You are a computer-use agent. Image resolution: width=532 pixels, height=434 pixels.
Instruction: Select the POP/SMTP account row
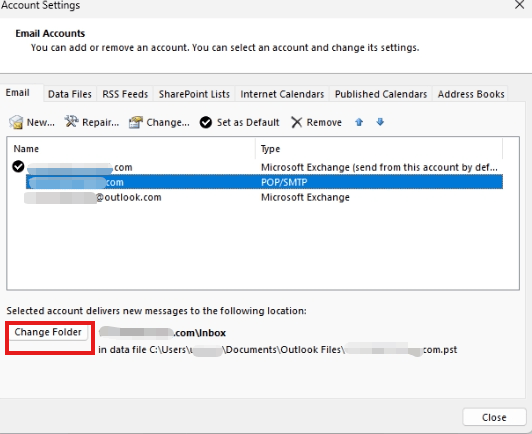[264, 182]
